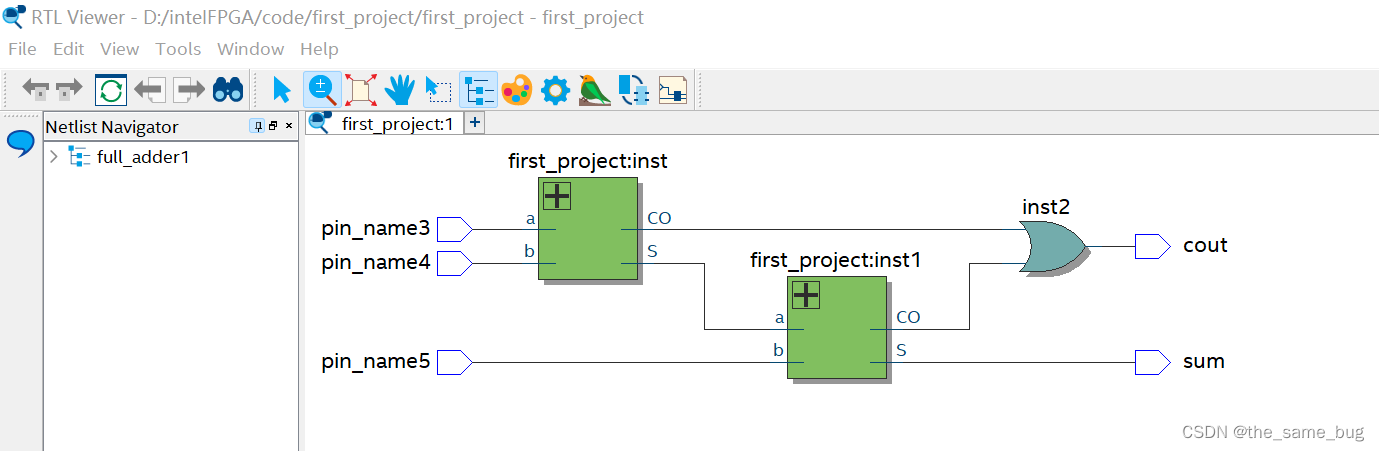Expand first_project:inst1 block with plus
This screenshot has width=1379, height=451.
point(806,294)
